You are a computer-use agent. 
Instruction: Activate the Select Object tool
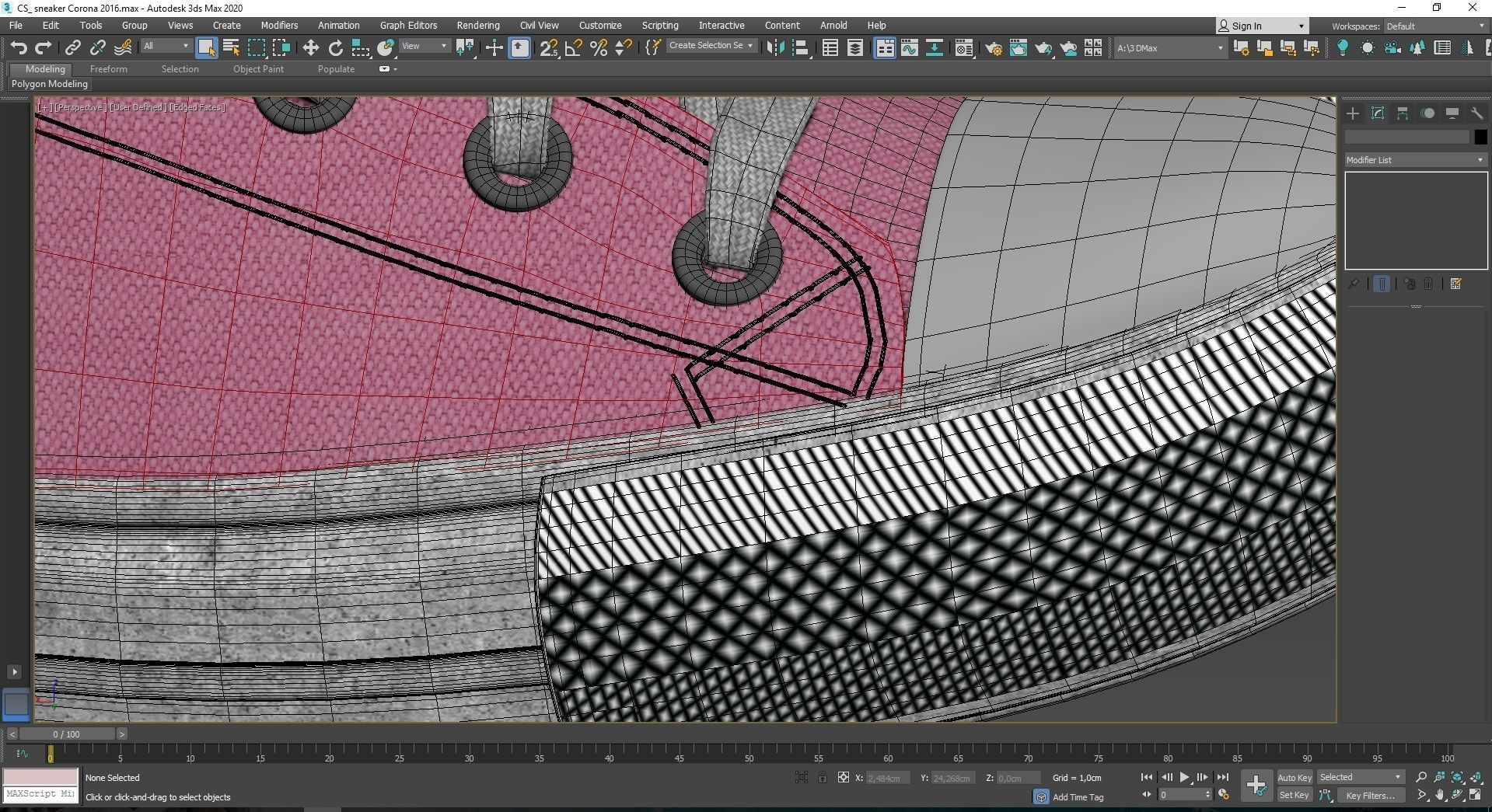206,48
